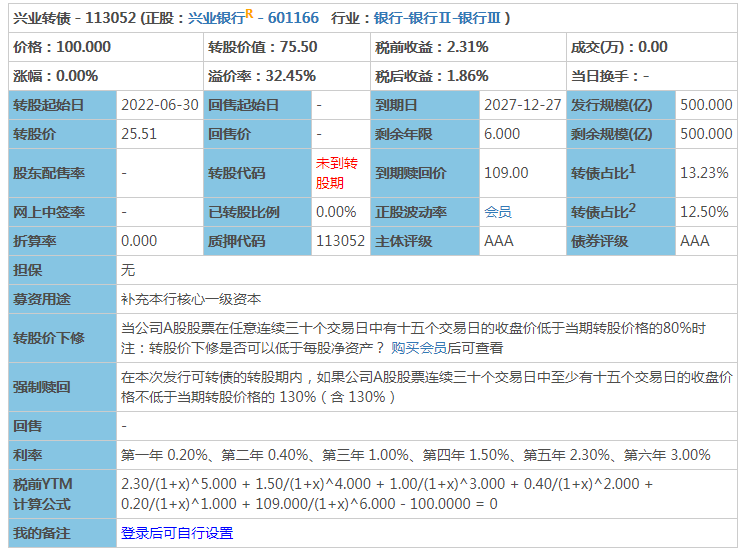Select the 股东配售率 header cell
This screenshot has width=749, height=556.
(63, 173)
